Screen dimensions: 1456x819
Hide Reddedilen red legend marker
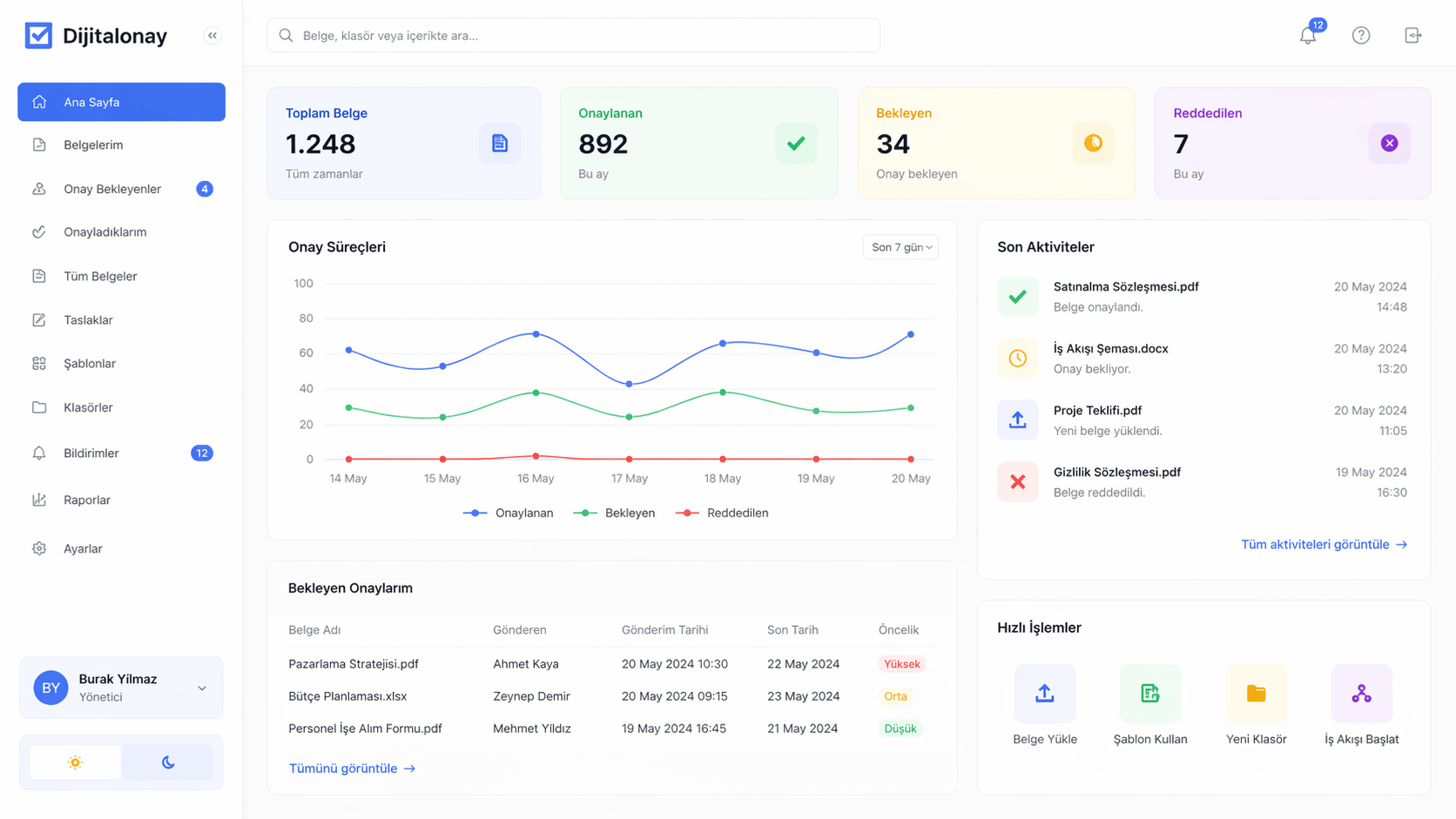687,514
